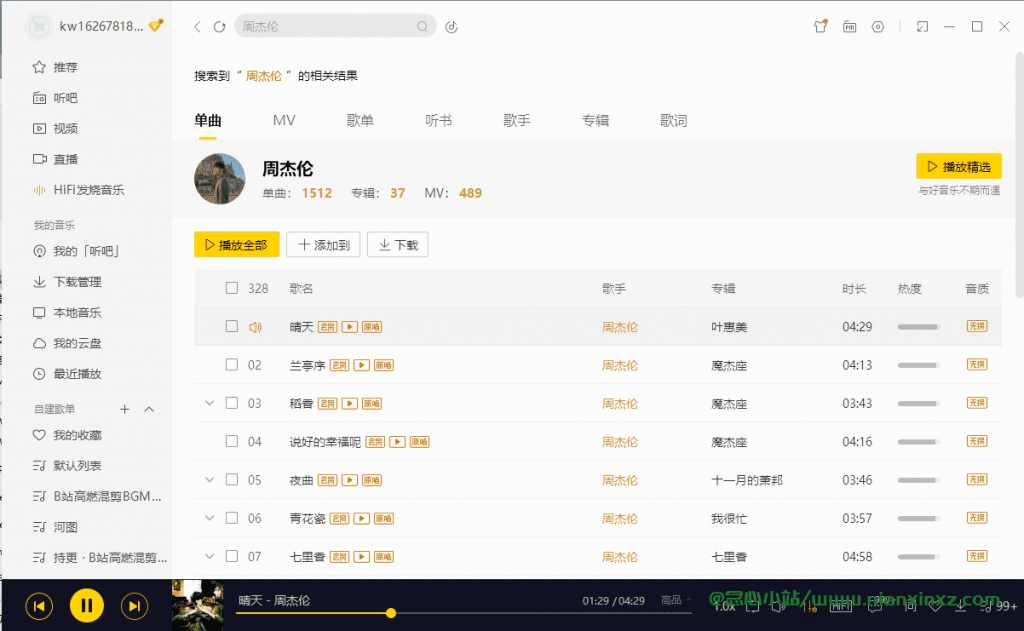Switch to the MV tab
Viewport: 1024px width, 631px height.
(x=284, y=120)
